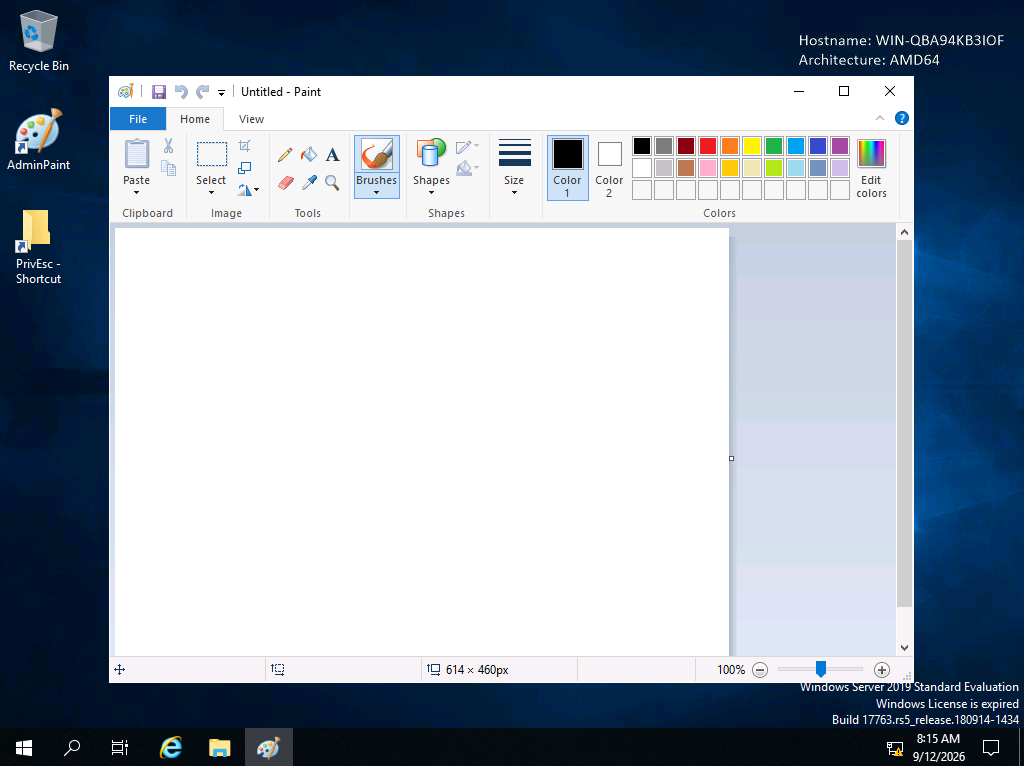Open the File menu

point(138,119)
